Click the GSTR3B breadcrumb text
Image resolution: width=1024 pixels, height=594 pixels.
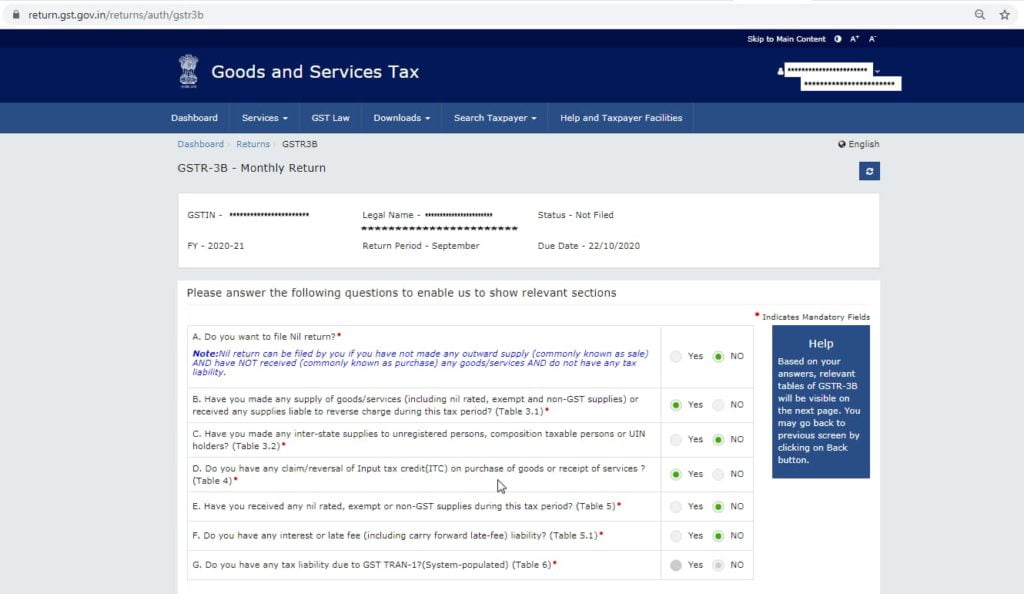[x=300, y=144]
